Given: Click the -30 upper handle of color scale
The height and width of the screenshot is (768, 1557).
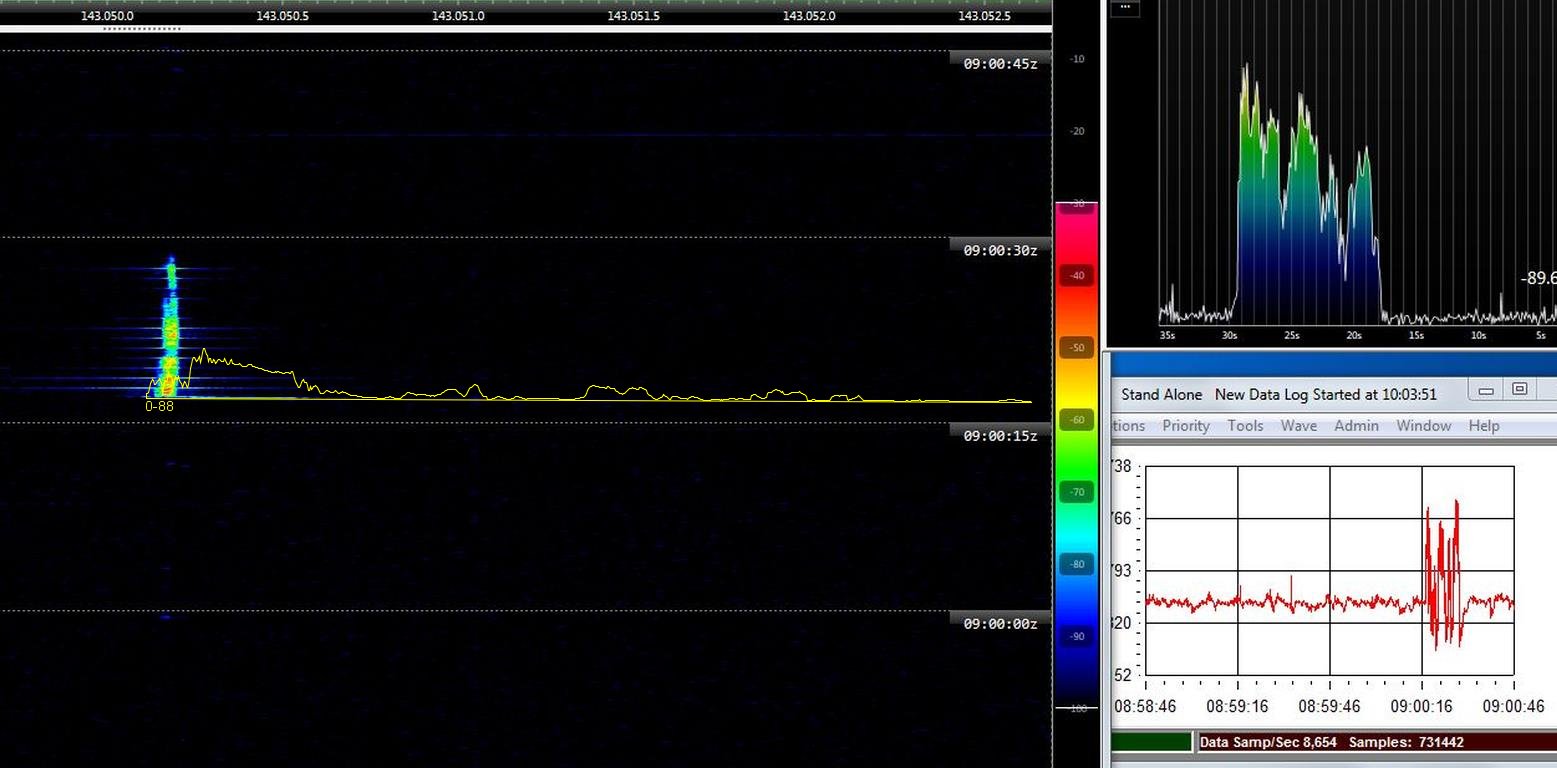Looking at the screenshot, I should click(1077, 204).
